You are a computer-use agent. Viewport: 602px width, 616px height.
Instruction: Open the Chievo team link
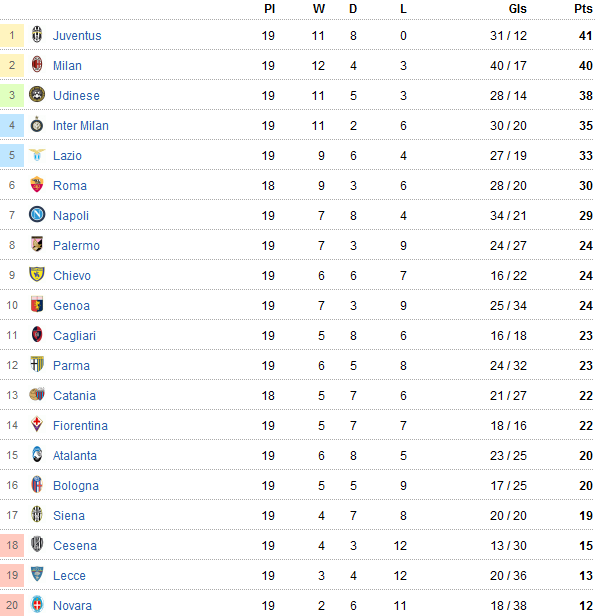pyautogui.click(x=72, y=276)
